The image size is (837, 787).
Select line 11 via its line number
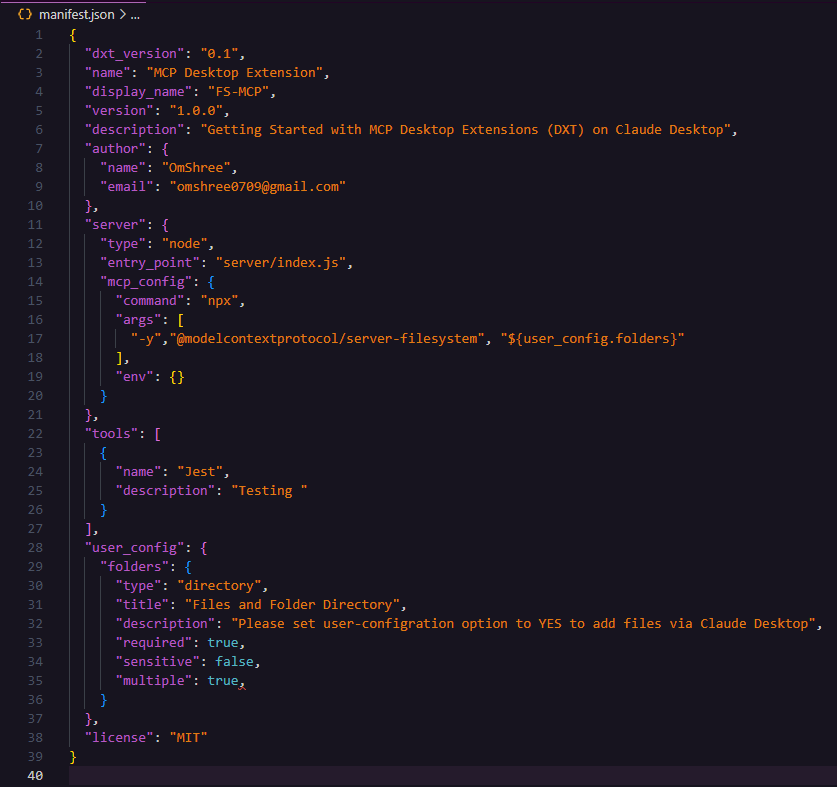[38, 225]
